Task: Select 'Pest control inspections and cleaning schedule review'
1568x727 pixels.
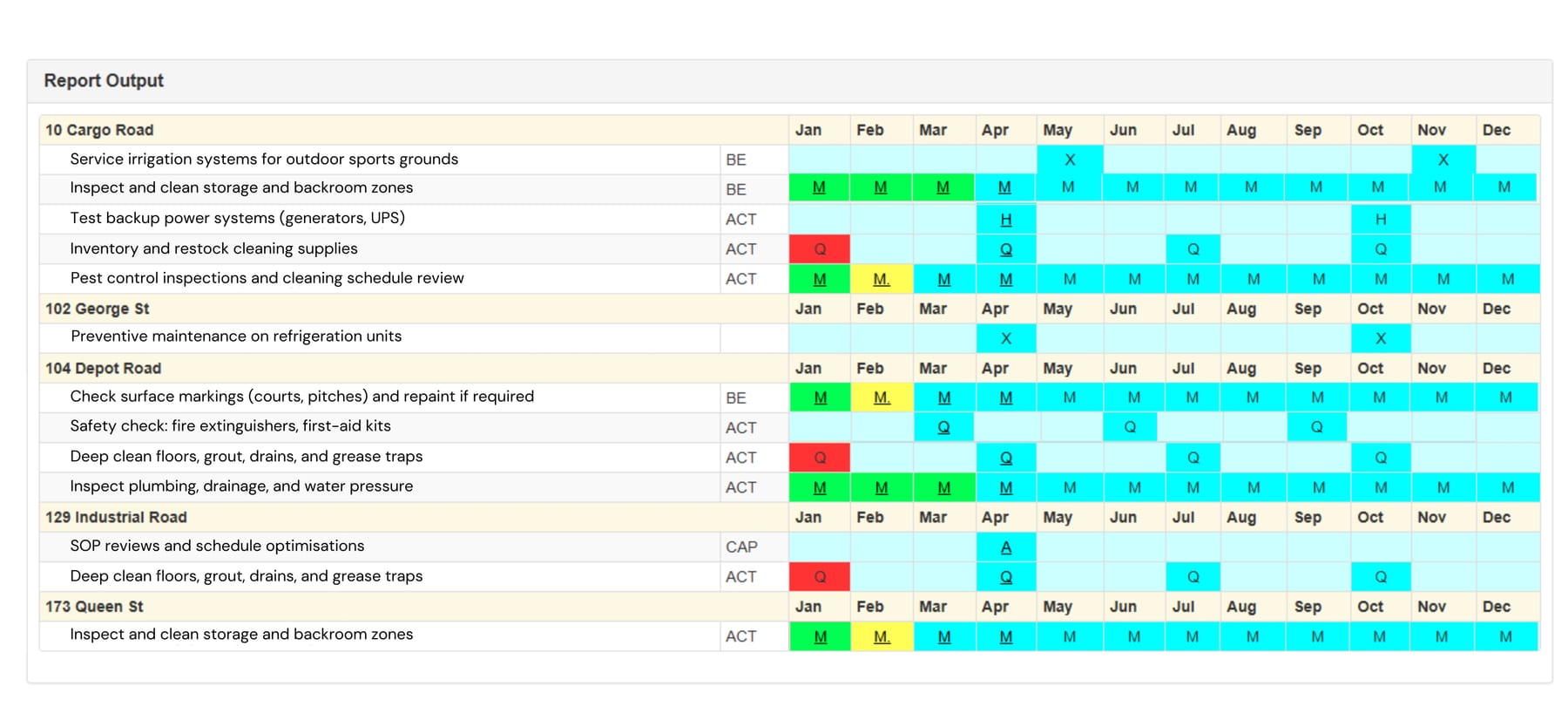Action: tap(267, 278)
